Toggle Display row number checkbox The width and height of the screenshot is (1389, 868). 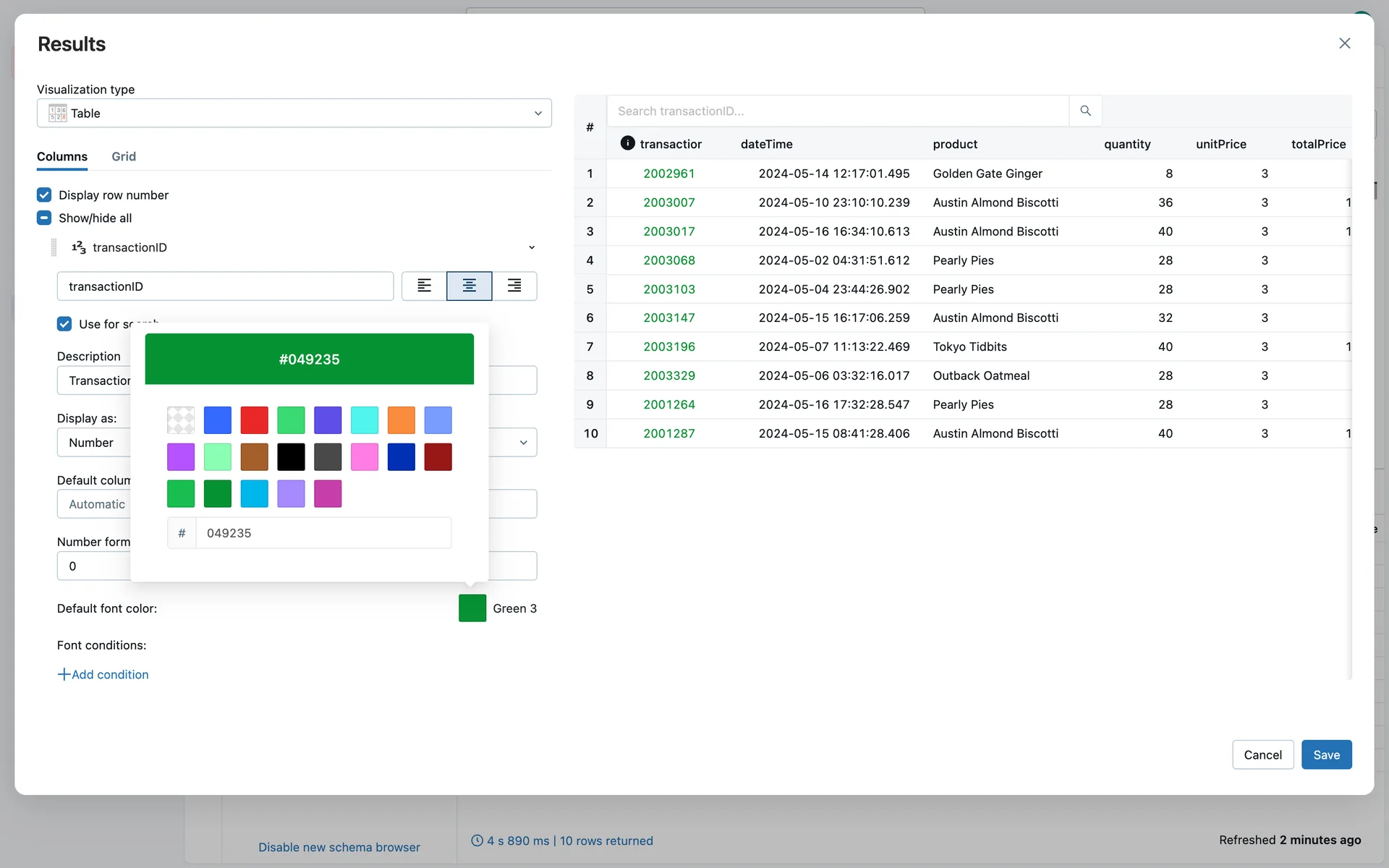click(x=44, y=195)
